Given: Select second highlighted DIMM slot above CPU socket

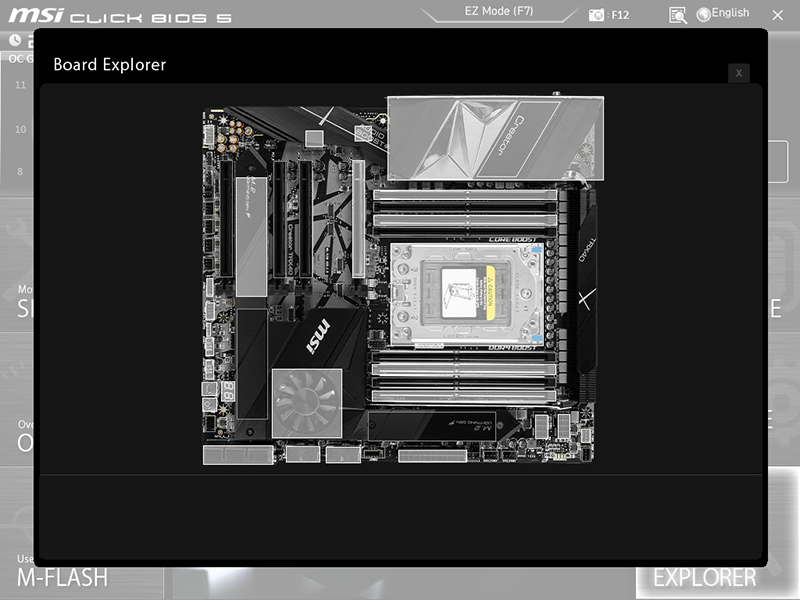Looking at the screenshot, I should click(x=465, y=220).
